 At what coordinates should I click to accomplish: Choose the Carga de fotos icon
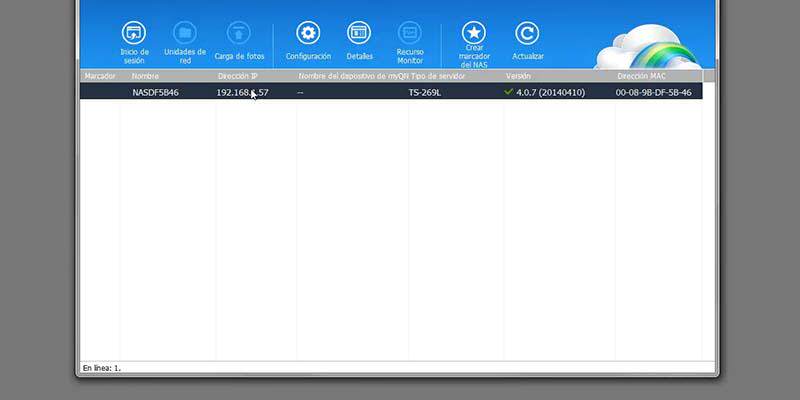pyautogui.click(x=239, y=33)
